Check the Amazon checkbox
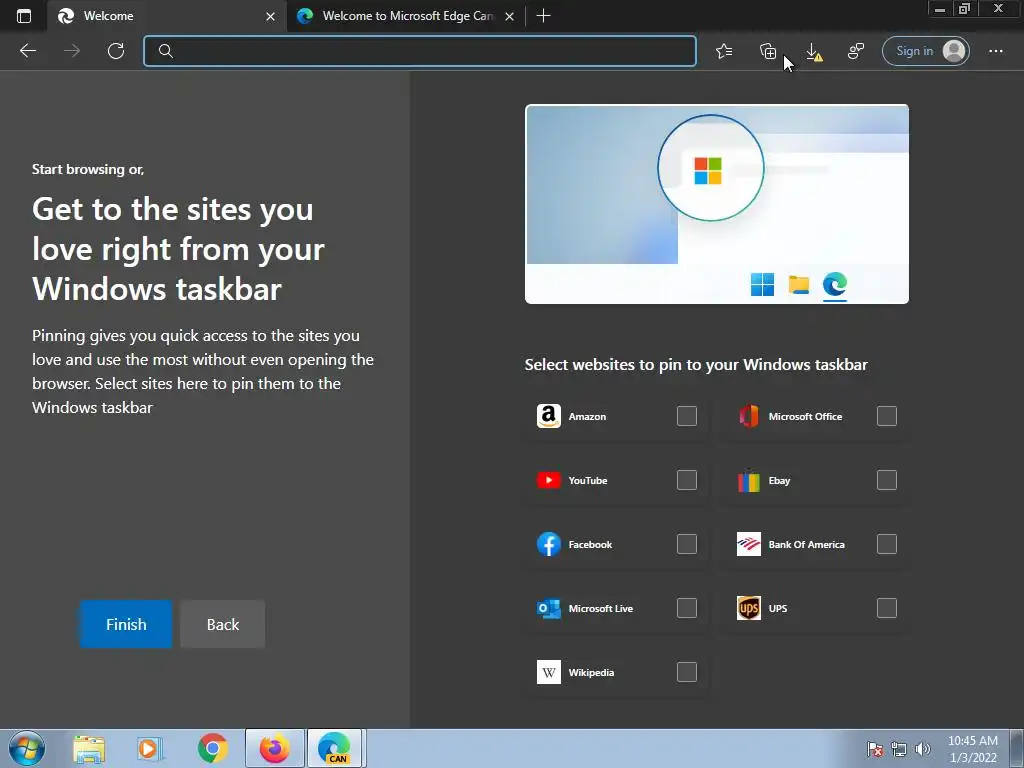Screen dimensions: 1024x768 [x=686, y=416]
